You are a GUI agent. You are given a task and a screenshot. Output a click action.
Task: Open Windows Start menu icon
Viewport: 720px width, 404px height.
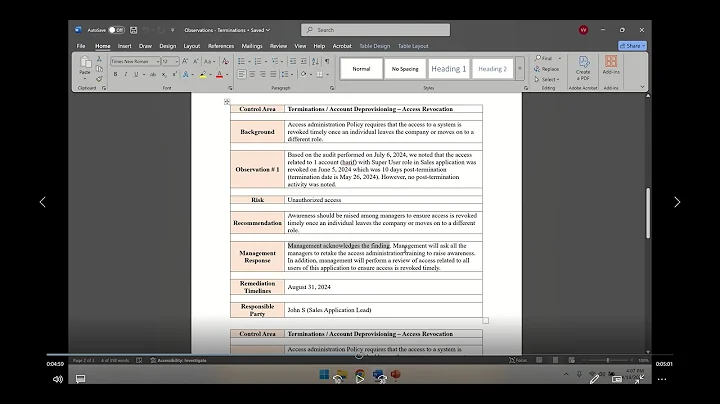(x=324, y=375)
